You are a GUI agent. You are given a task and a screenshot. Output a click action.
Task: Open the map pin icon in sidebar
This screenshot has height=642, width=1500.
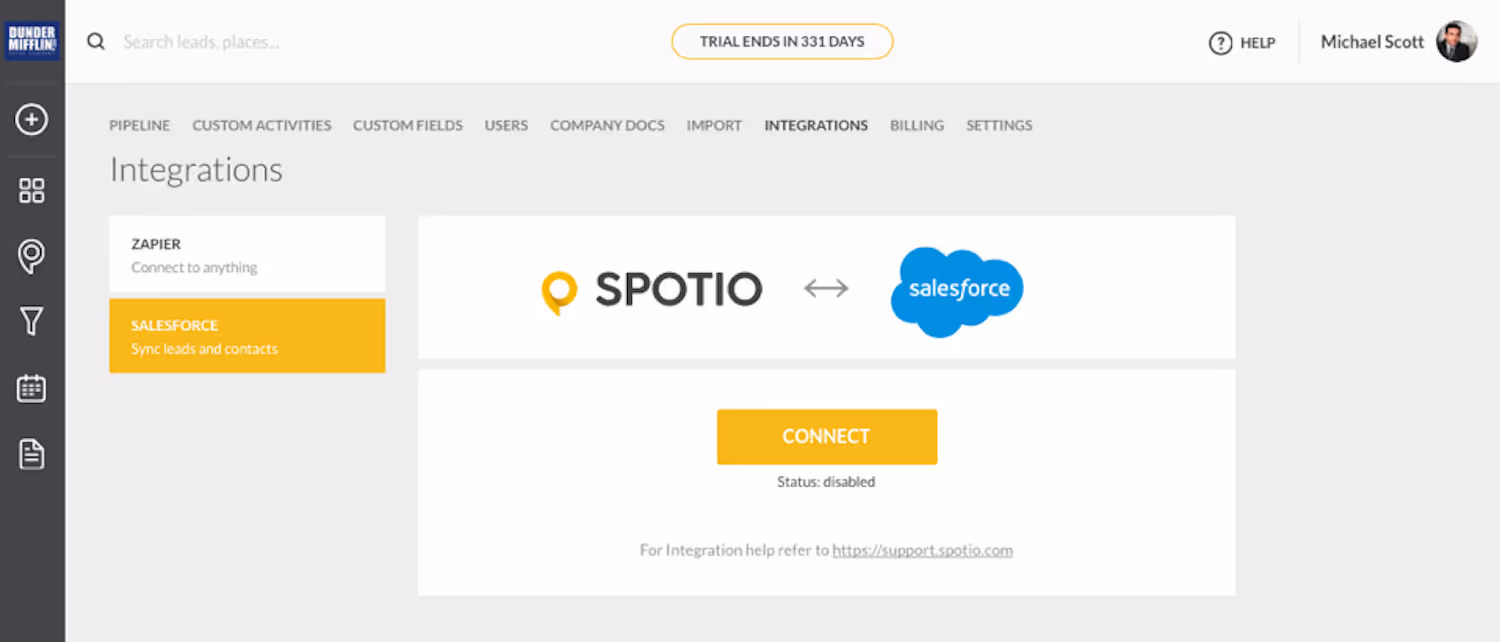click(x=32, y=257)
